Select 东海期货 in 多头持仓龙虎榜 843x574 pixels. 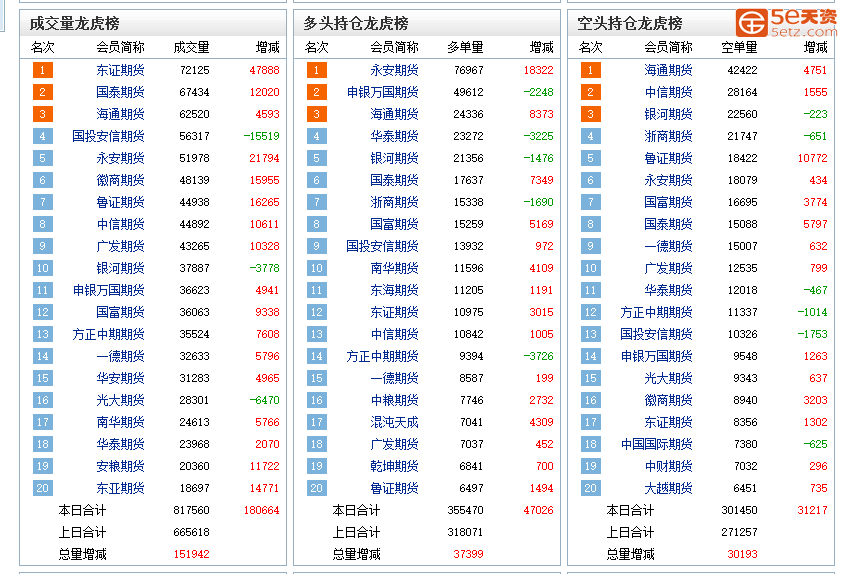pos(394,290)
